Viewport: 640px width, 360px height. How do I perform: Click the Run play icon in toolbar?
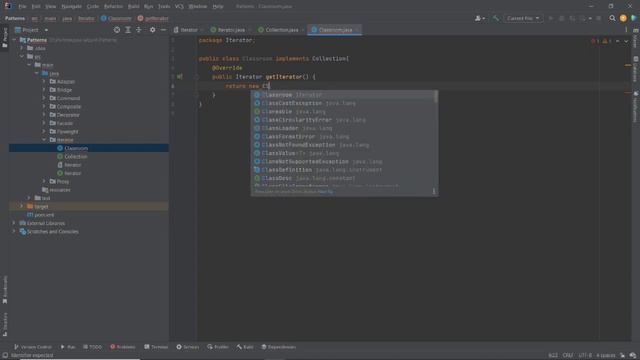[x=551, y=18]
